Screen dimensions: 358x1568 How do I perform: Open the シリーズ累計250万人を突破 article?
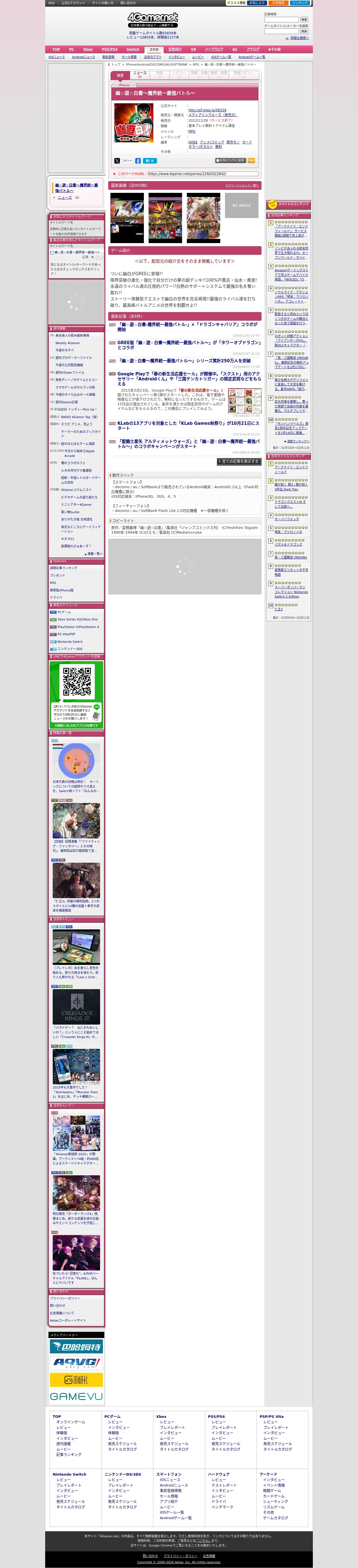click(184, 360)
